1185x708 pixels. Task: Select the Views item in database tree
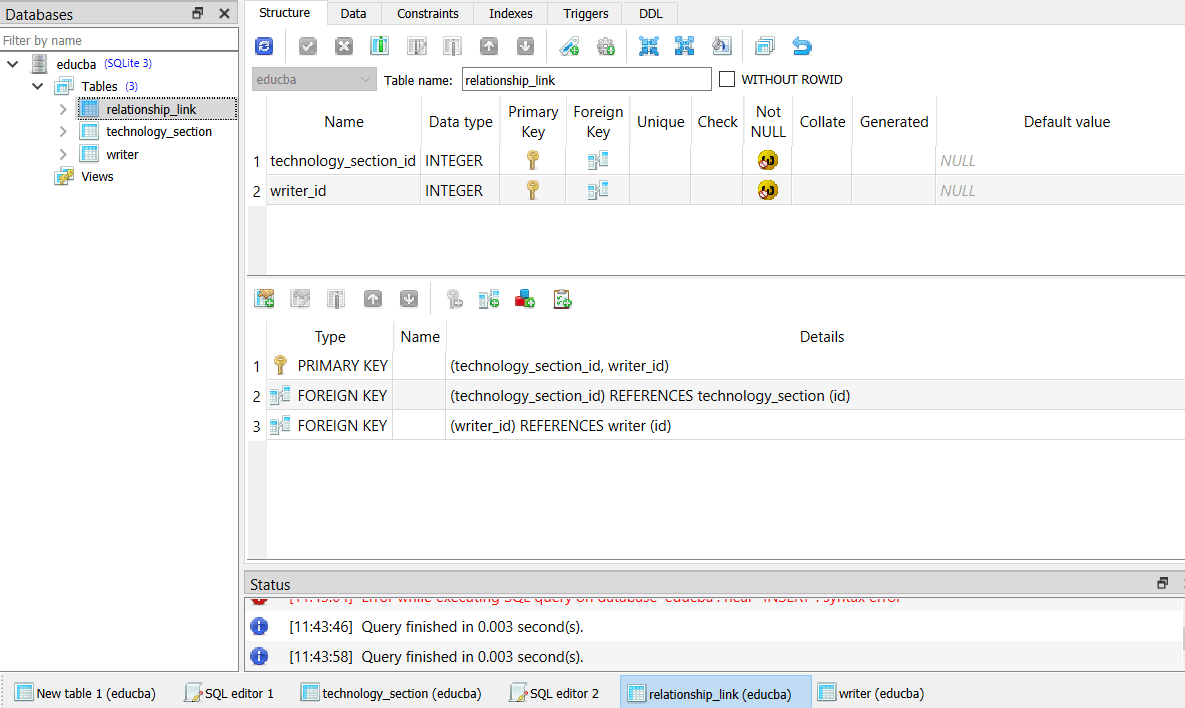(97, 177)
